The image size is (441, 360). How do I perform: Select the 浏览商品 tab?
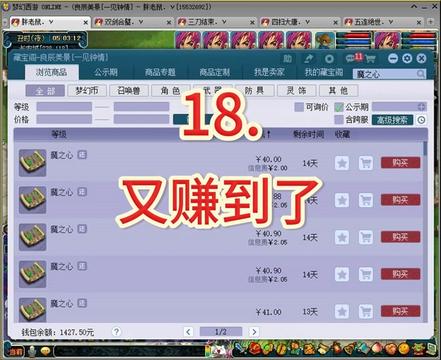click(x=52, y=72)
